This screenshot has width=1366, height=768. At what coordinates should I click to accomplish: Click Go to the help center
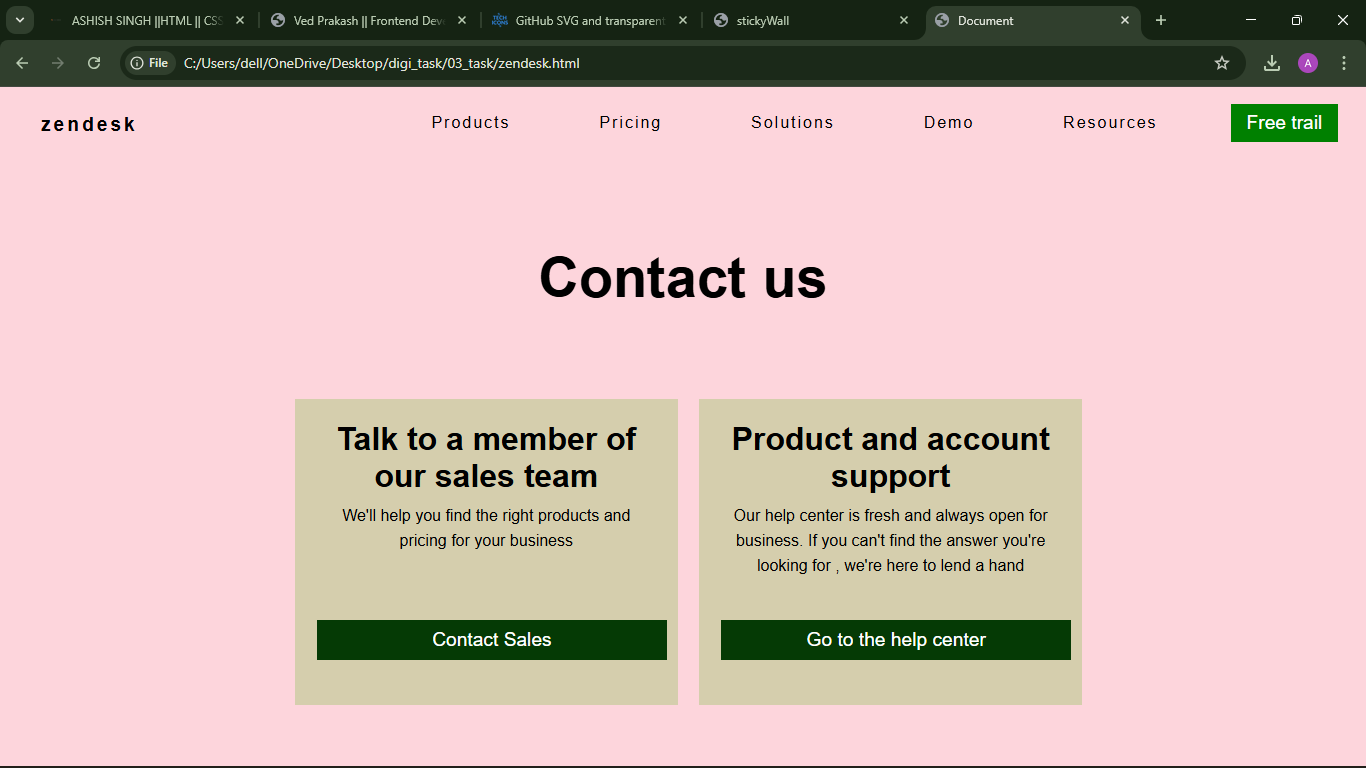[895, 640]
